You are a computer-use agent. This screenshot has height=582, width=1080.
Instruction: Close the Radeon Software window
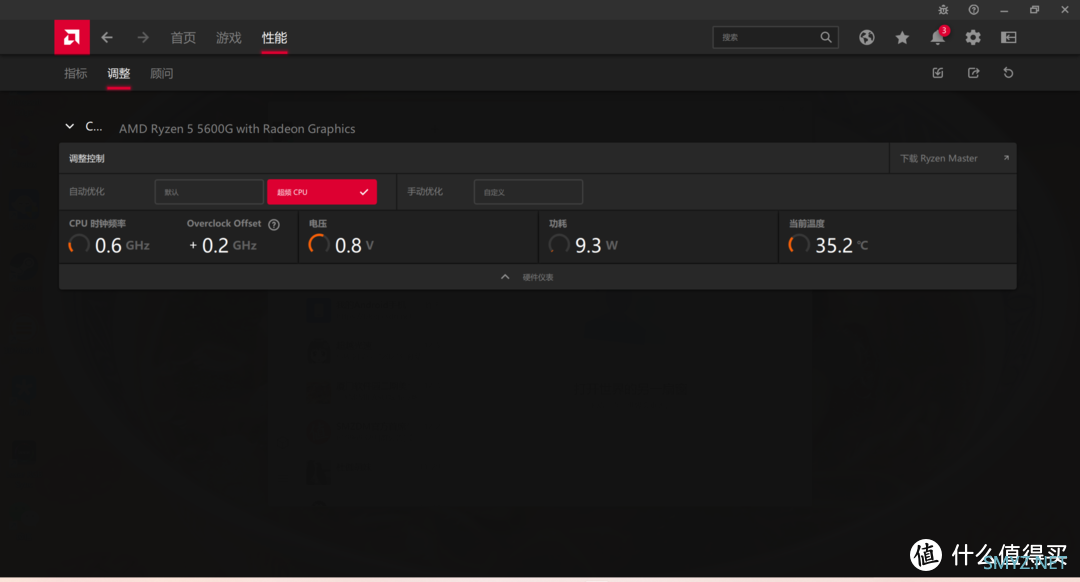pyautogui.click(x=1064, y=10)
